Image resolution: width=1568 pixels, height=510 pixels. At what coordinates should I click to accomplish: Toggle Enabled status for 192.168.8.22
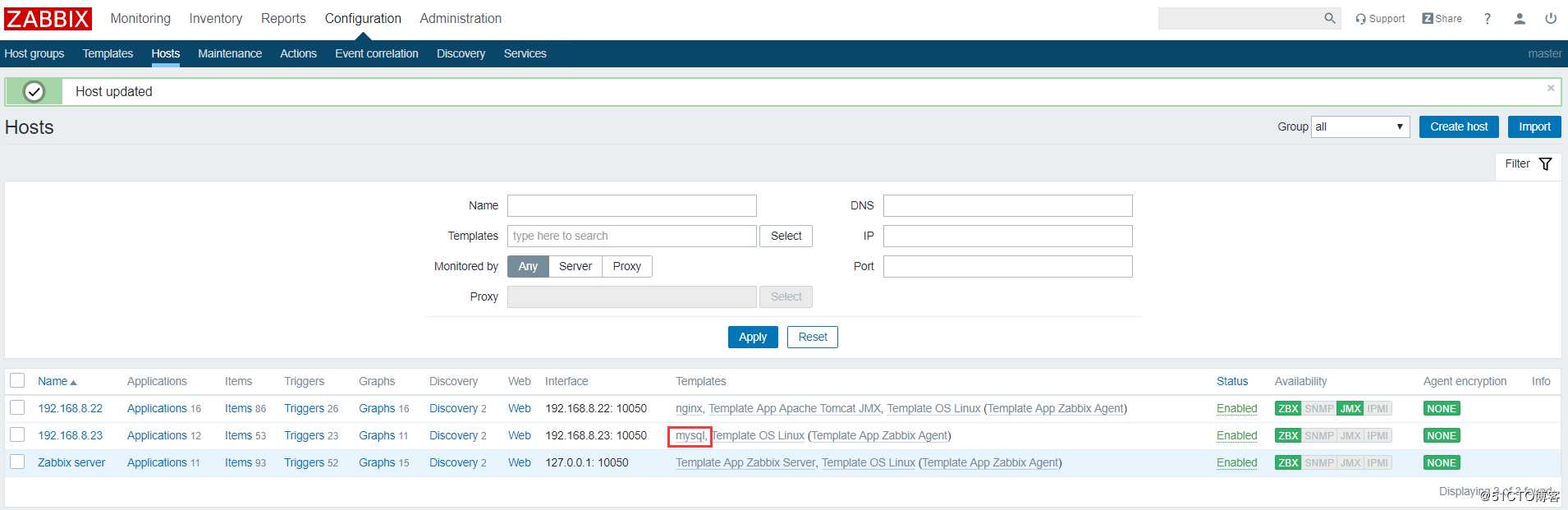pyautogui.click(x=1236, y=408)
